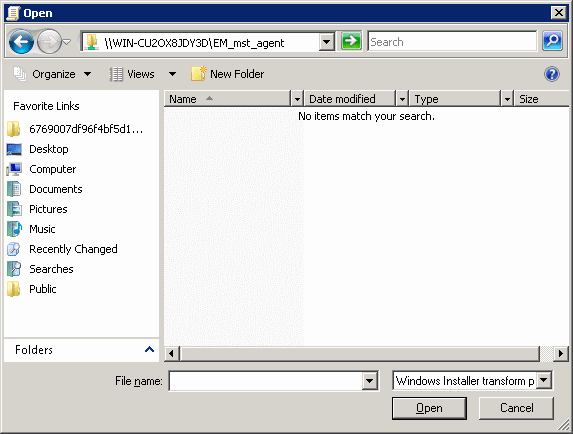The image size is (573, 434).
Task: Open the File name history dropdown
Action: click(x=369, y=381)
